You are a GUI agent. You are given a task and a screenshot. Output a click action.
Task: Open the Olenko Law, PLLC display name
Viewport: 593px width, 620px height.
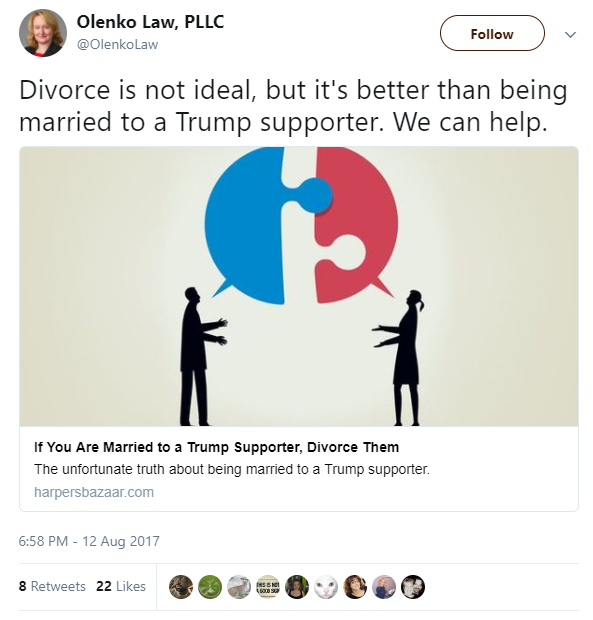[150, 22]
